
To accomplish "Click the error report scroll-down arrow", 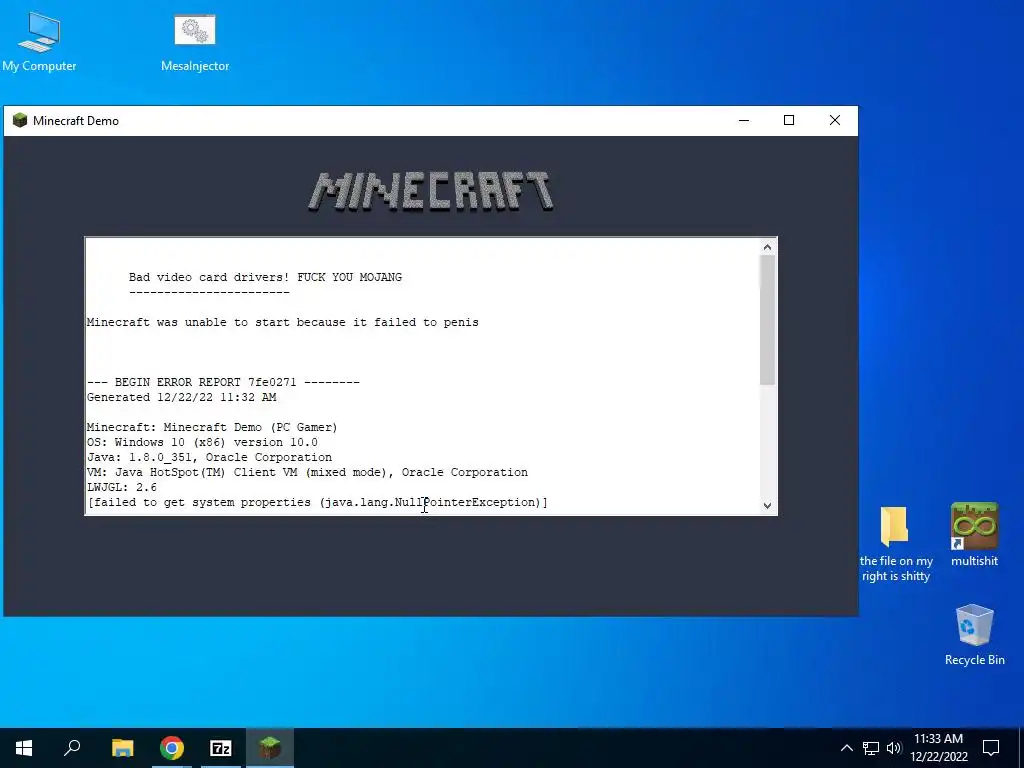I will (767, 505).
